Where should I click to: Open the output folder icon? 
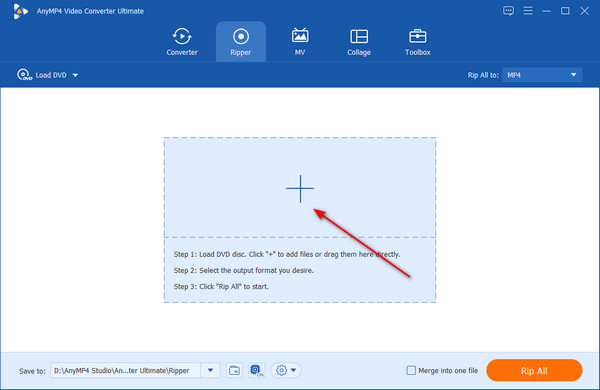[x=234, y=370]
